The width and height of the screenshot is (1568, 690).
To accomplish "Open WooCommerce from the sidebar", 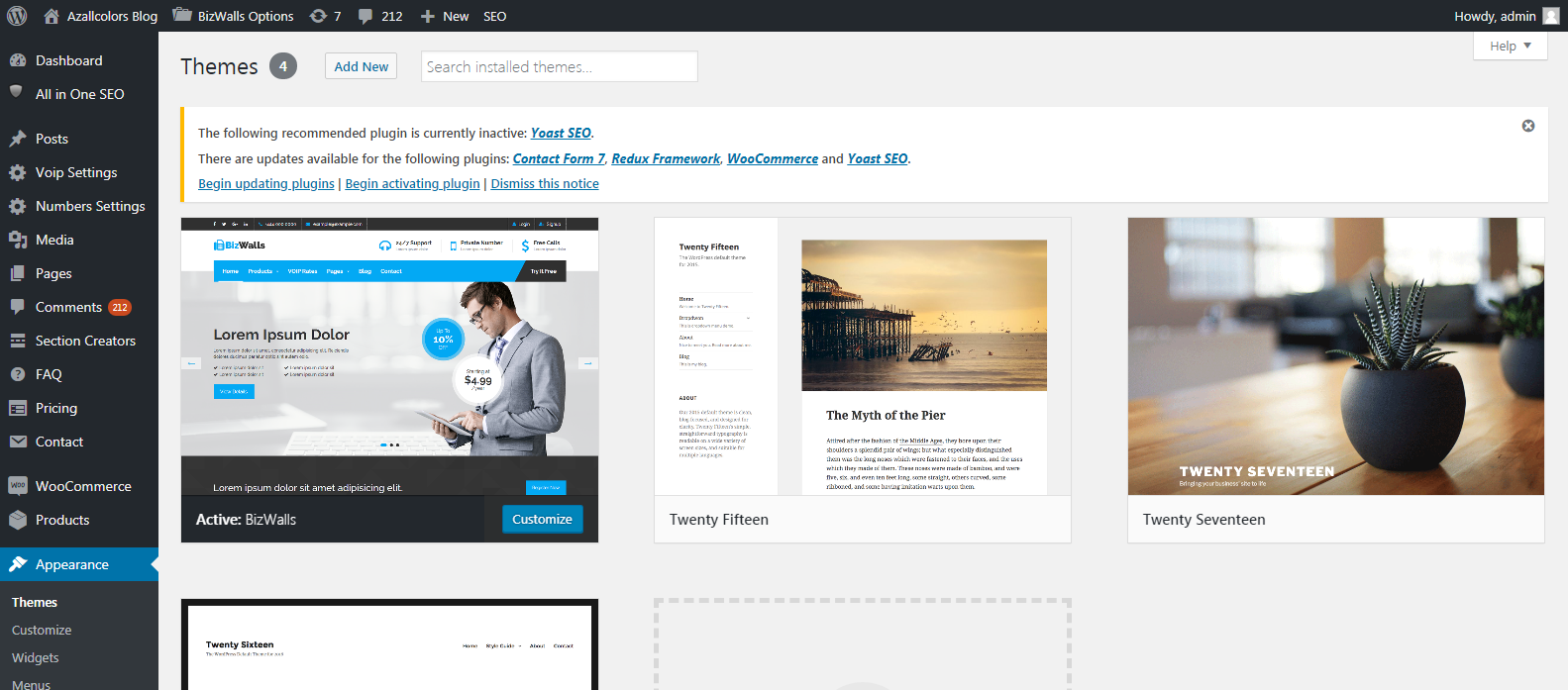I will point(83,486).
